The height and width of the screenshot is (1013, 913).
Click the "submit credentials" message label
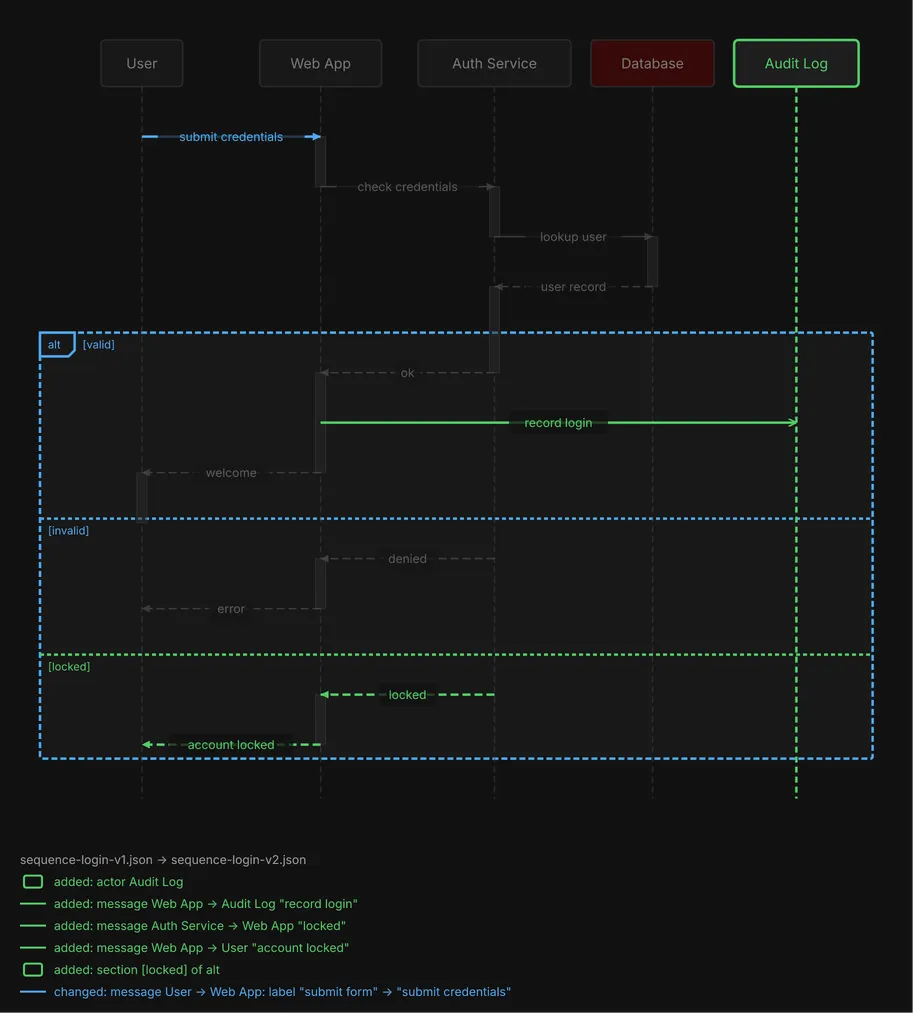[231, 137]
